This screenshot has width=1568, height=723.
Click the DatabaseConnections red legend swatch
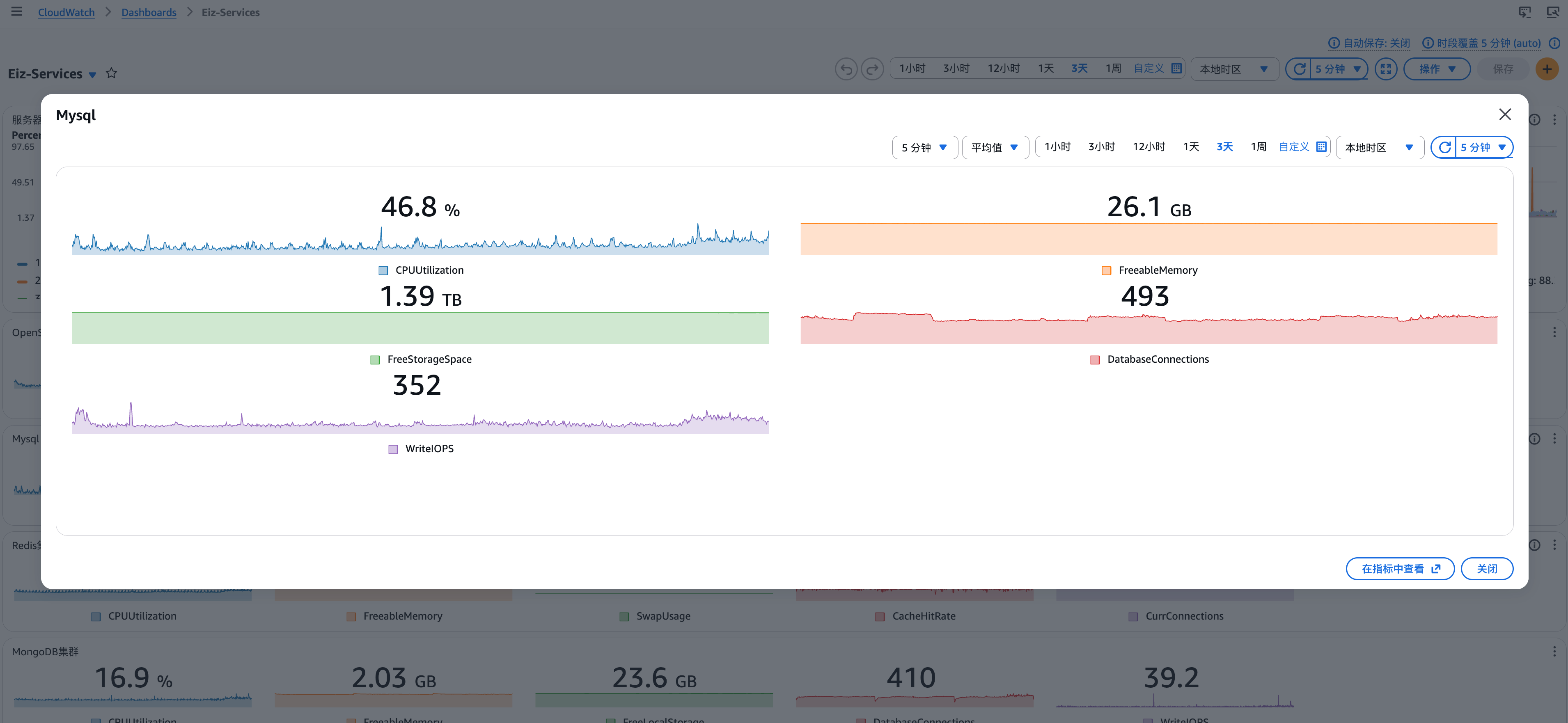[x=1095, y=360]
